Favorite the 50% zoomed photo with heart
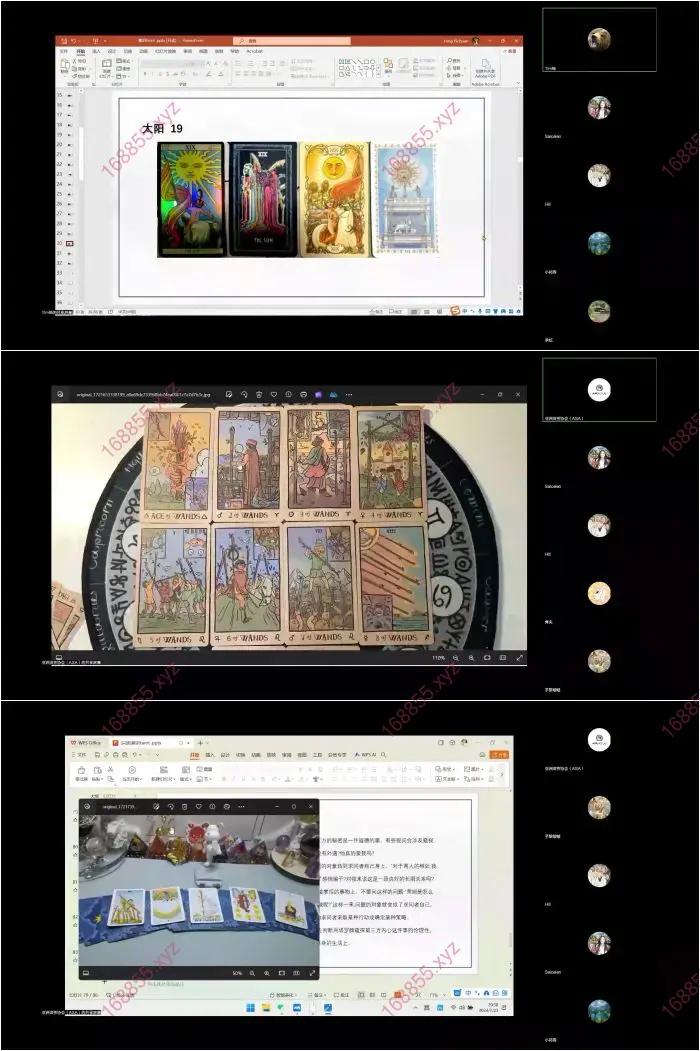The image size is (700, 1051). coord(199,806)
